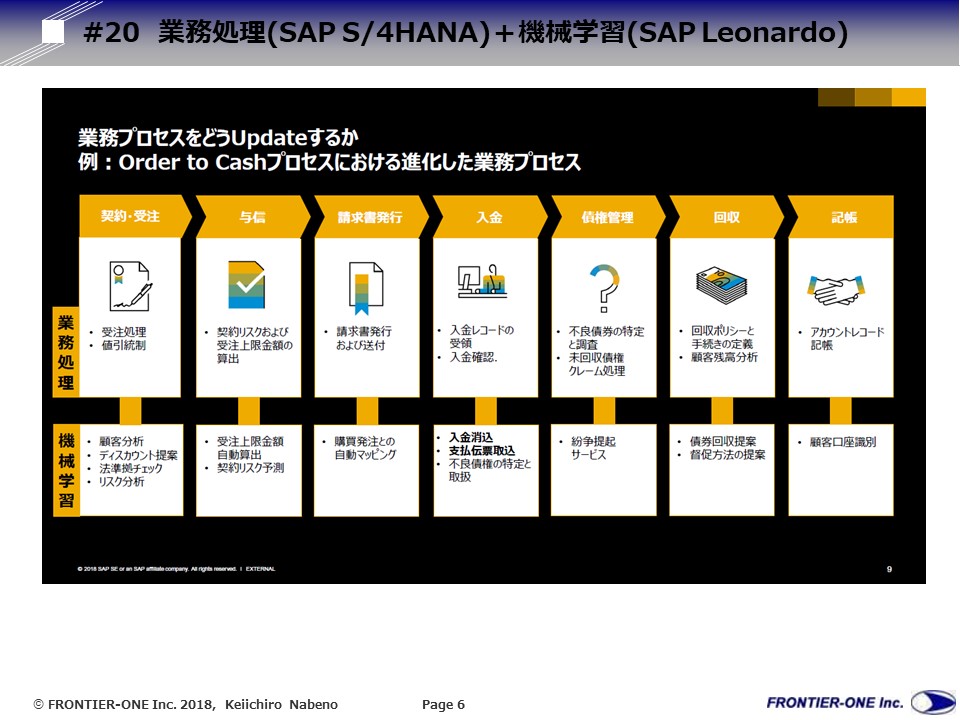Click the 顧客分析 machine learning item
Screen dimensions: 960x720
[x=121, y=441]
